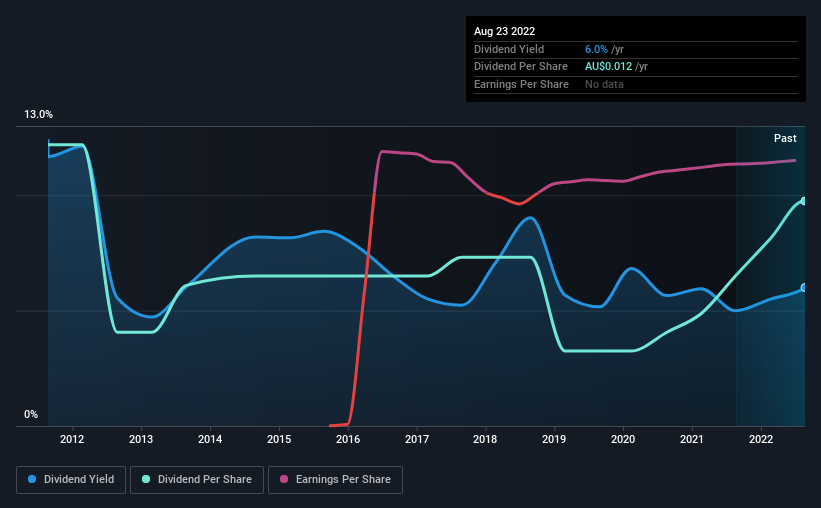
Task: Click the pink Earnings Per Share legend dot
Action: [x=284, y=479]
